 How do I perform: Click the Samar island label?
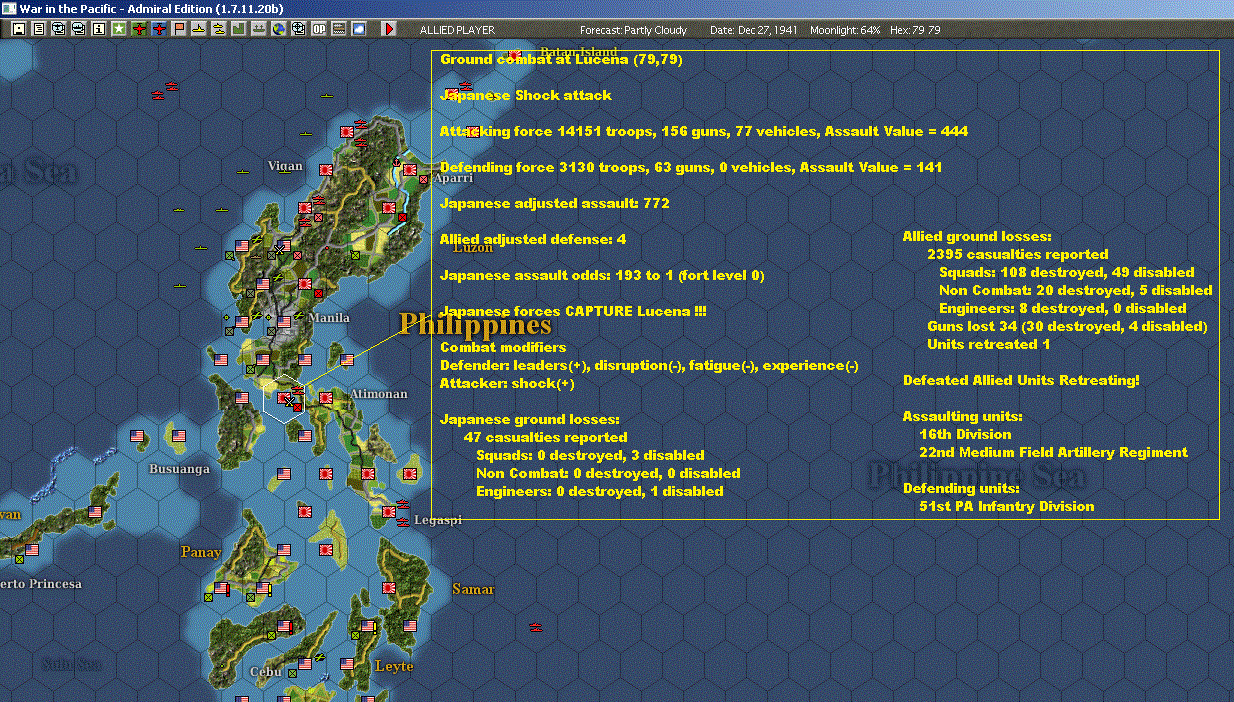(x=473, y=589)
